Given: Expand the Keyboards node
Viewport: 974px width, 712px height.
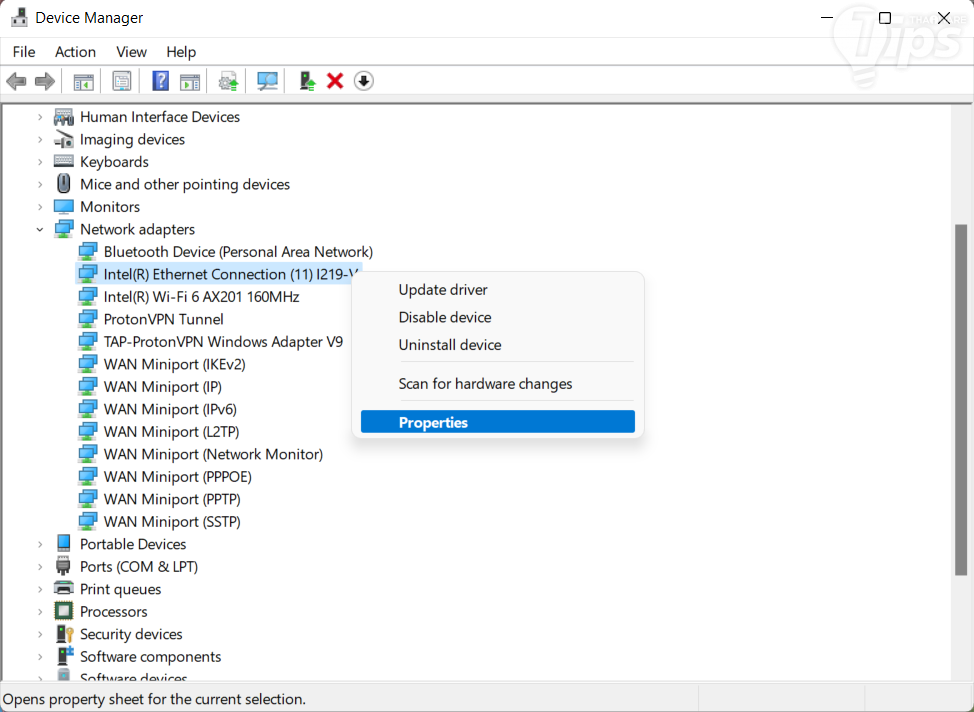Looking at the screenshot, I should point(40,162).
